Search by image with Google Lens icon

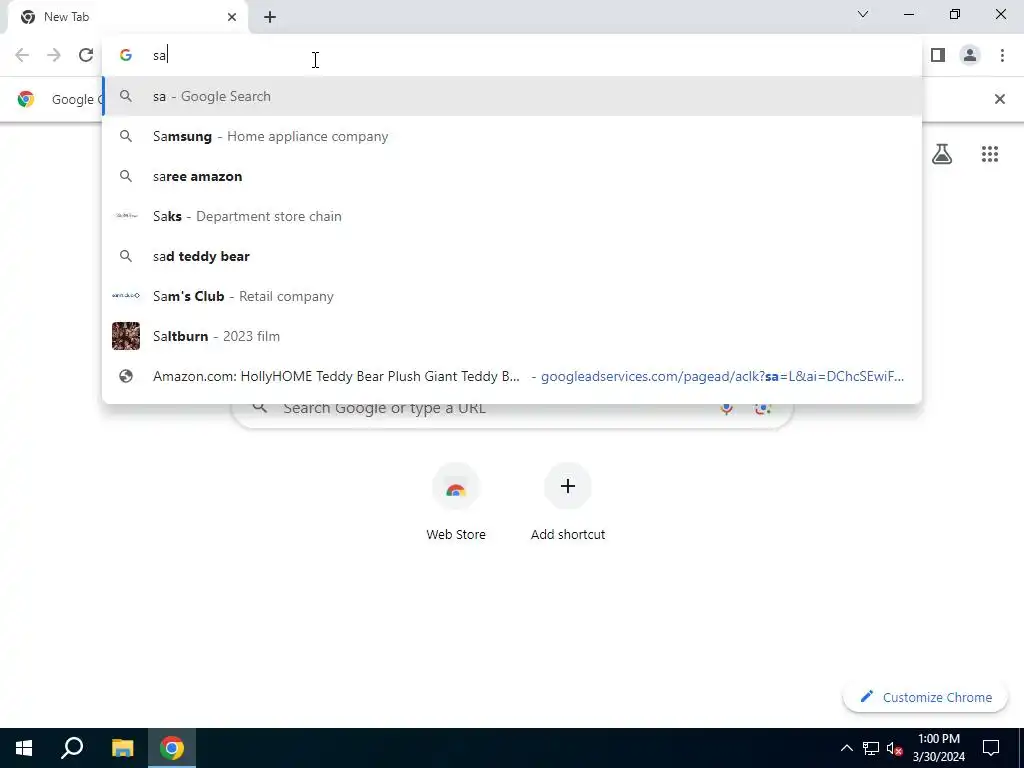[x=763, y=409]
